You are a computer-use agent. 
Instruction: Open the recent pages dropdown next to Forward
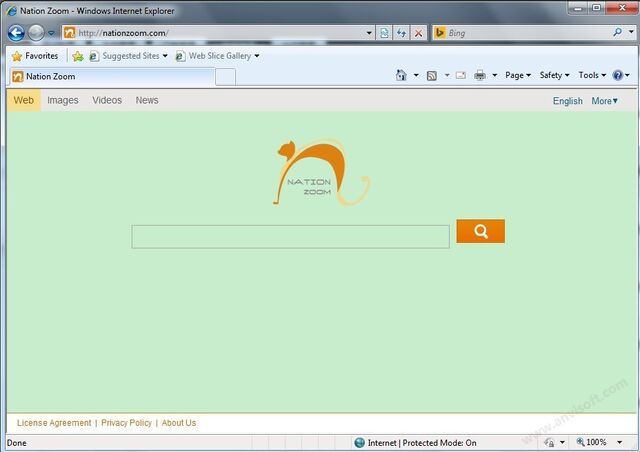coord(51,33)
